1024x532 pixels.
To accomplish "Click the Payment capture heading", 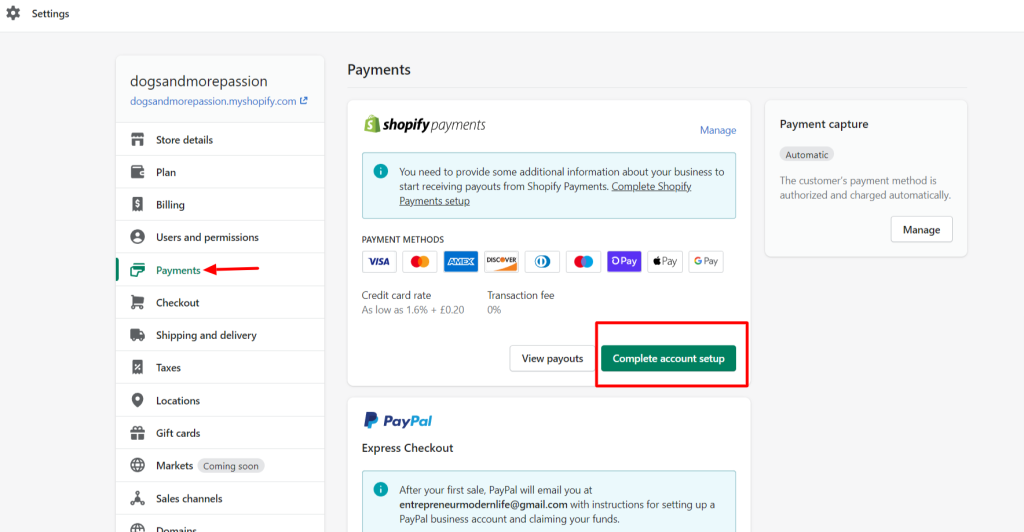I will (x=824, y=124).
